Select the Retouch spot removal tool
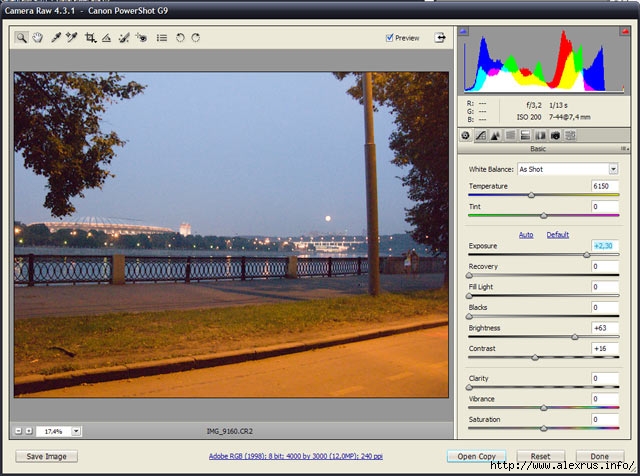 coord(124,38)
